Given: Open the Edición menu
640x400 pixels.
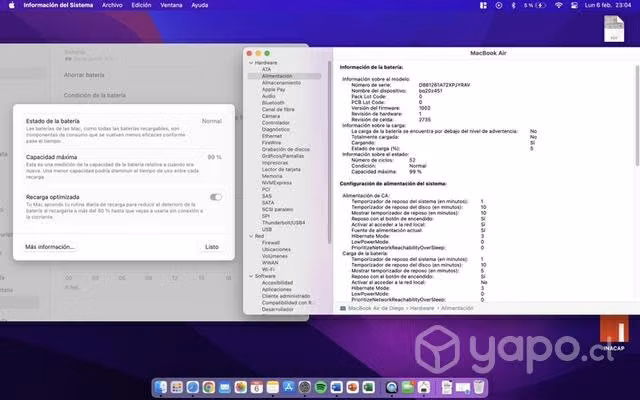Looking at the screenshot, I should tap(141, 5).
